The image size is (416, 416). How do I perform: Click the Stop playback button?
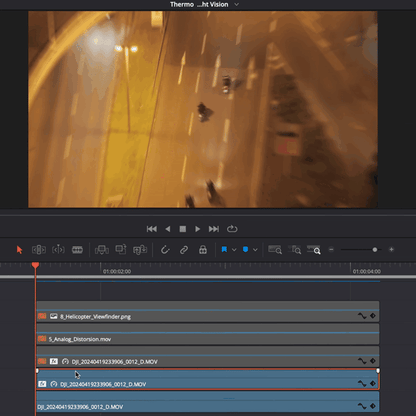[183, 229]
